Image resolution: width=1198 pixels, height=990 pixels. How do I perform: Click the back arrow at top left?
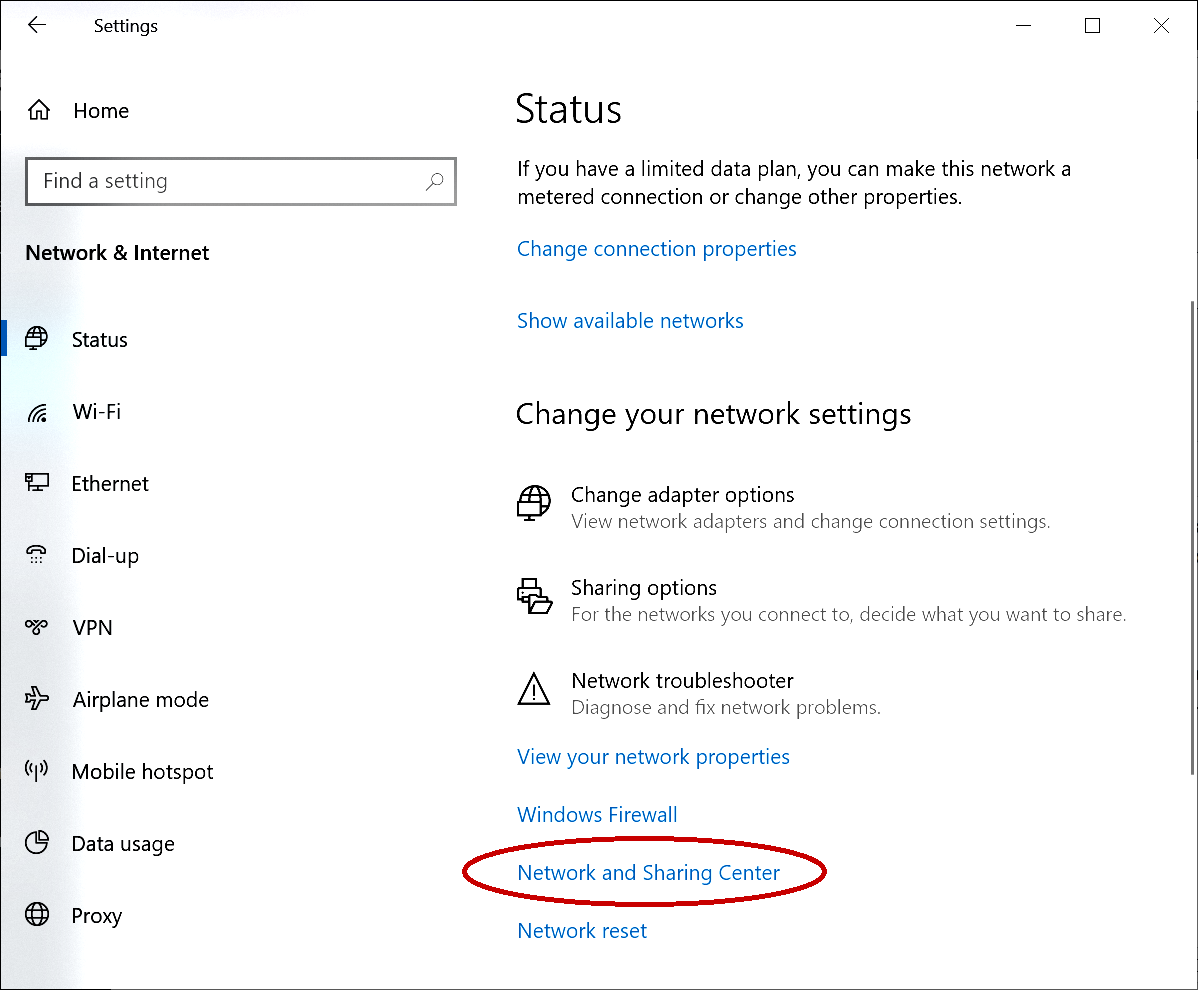coord(37,25)
